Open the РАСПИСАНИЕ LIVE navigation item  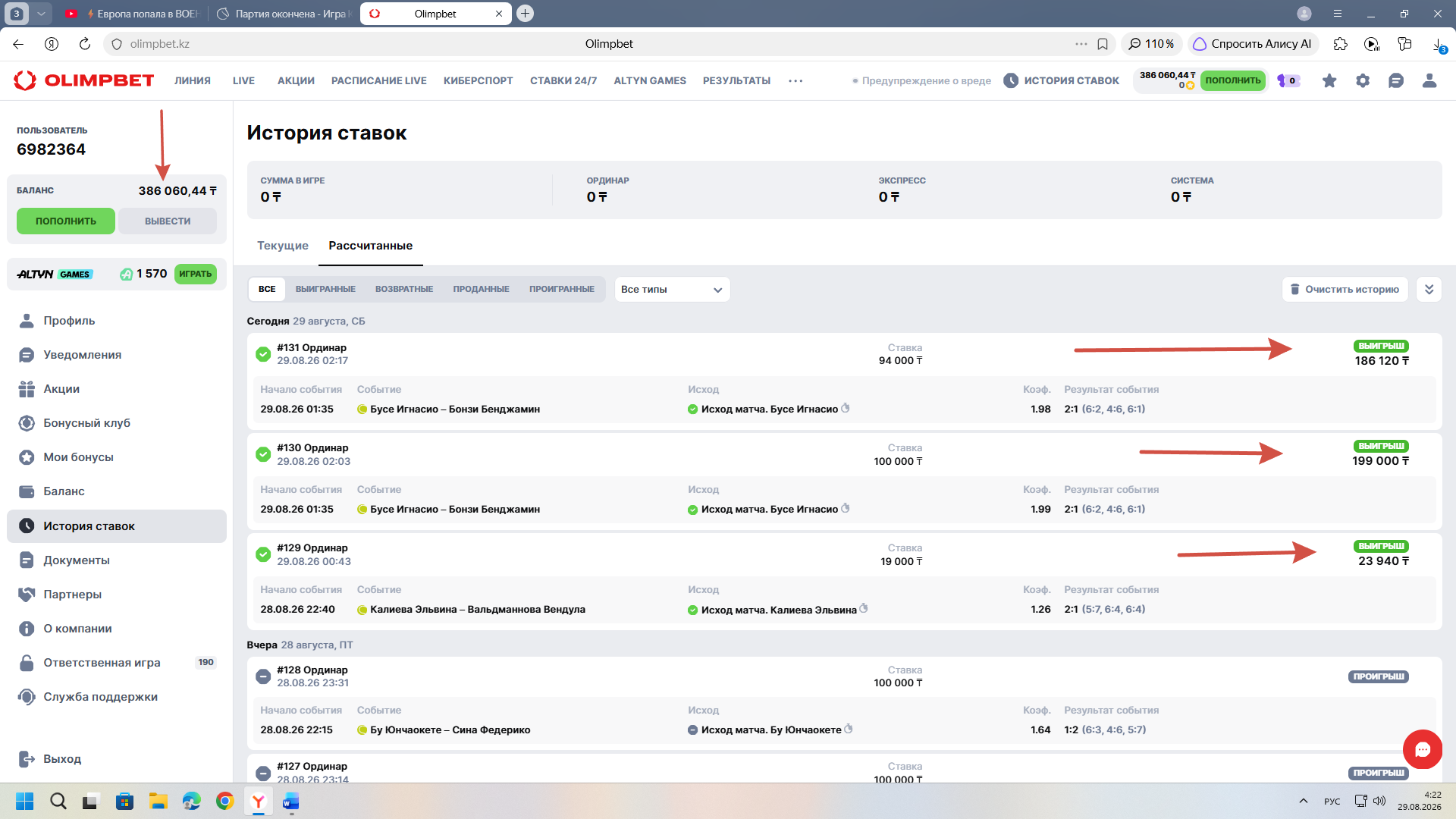(379, 80)
